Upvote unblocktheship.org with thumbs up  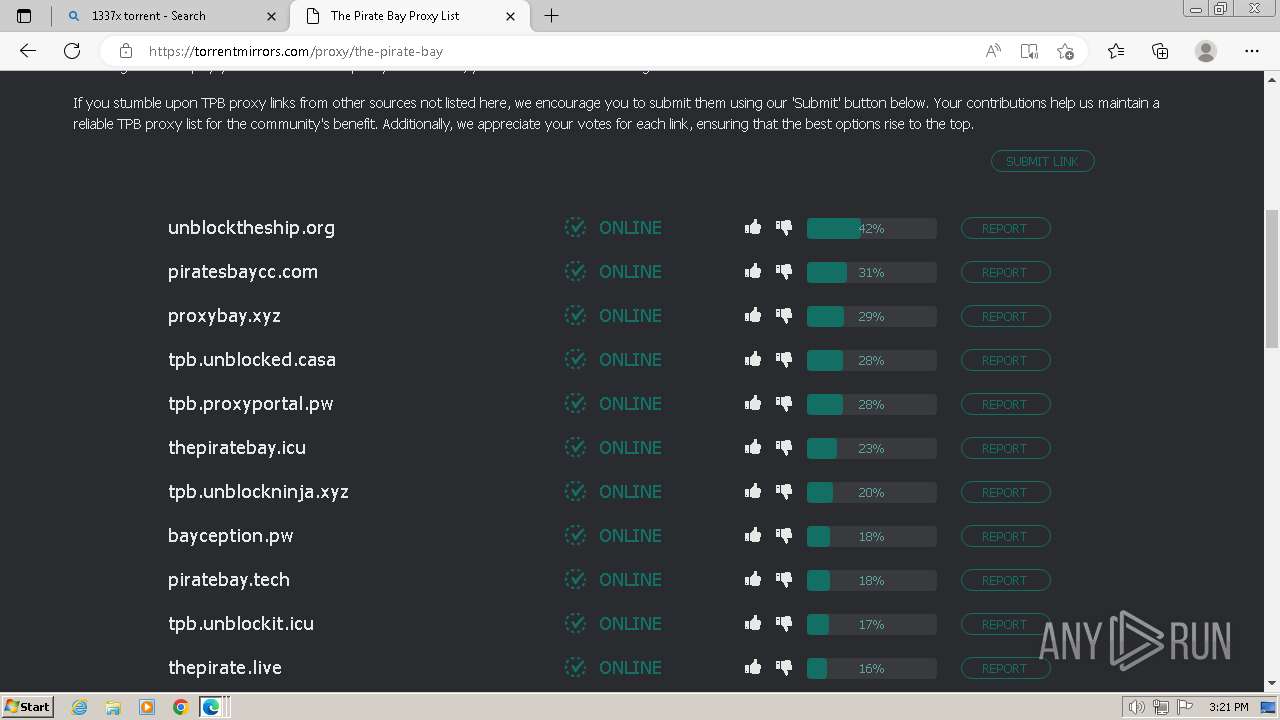click(x=753, y=227)
